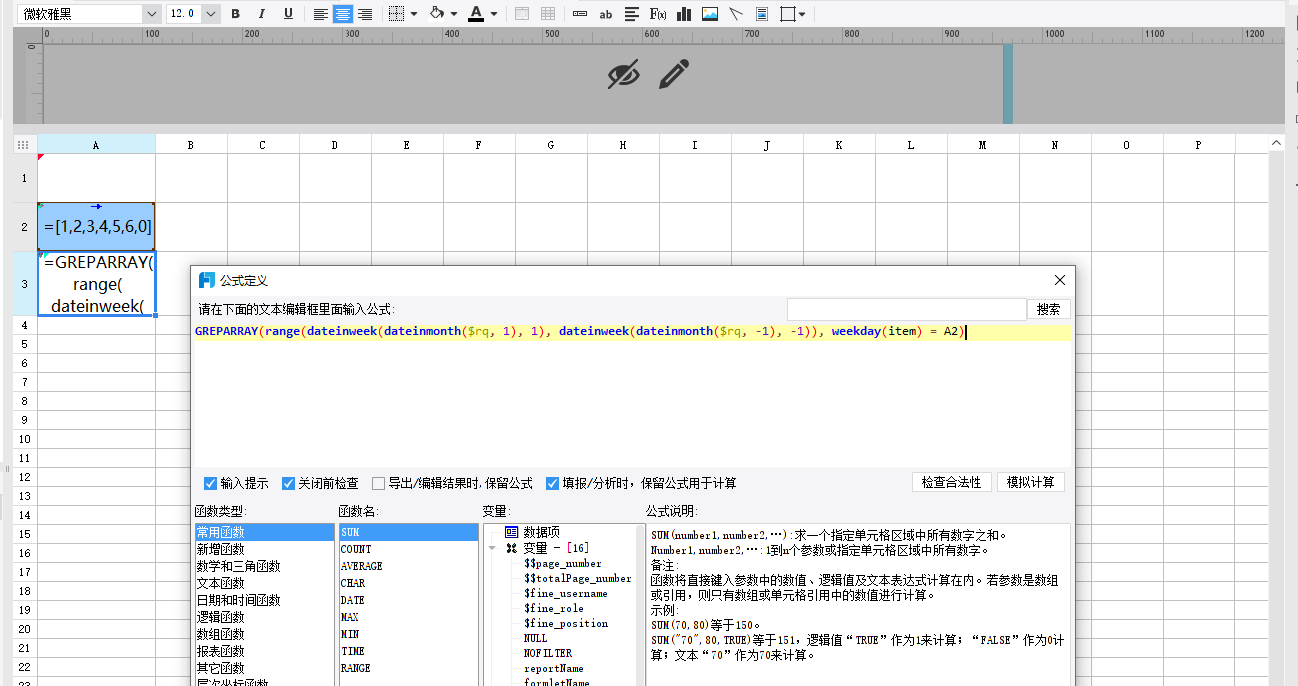The width and height of the screenshot is (1298, 686).
Task: Select the $$page_number variable
Action: (562, 563)
